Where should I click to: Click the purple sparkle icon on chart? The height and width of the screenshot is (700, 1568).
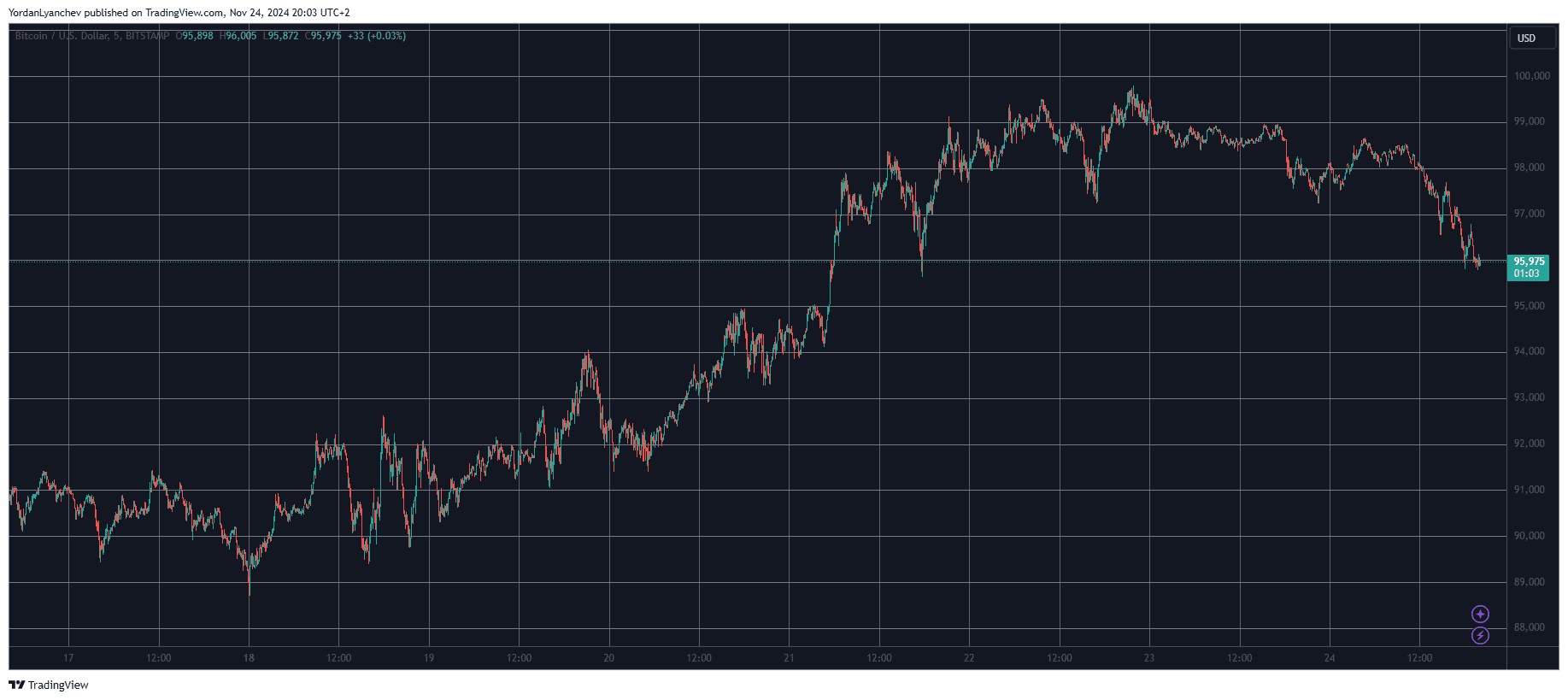click(1480, 614)
